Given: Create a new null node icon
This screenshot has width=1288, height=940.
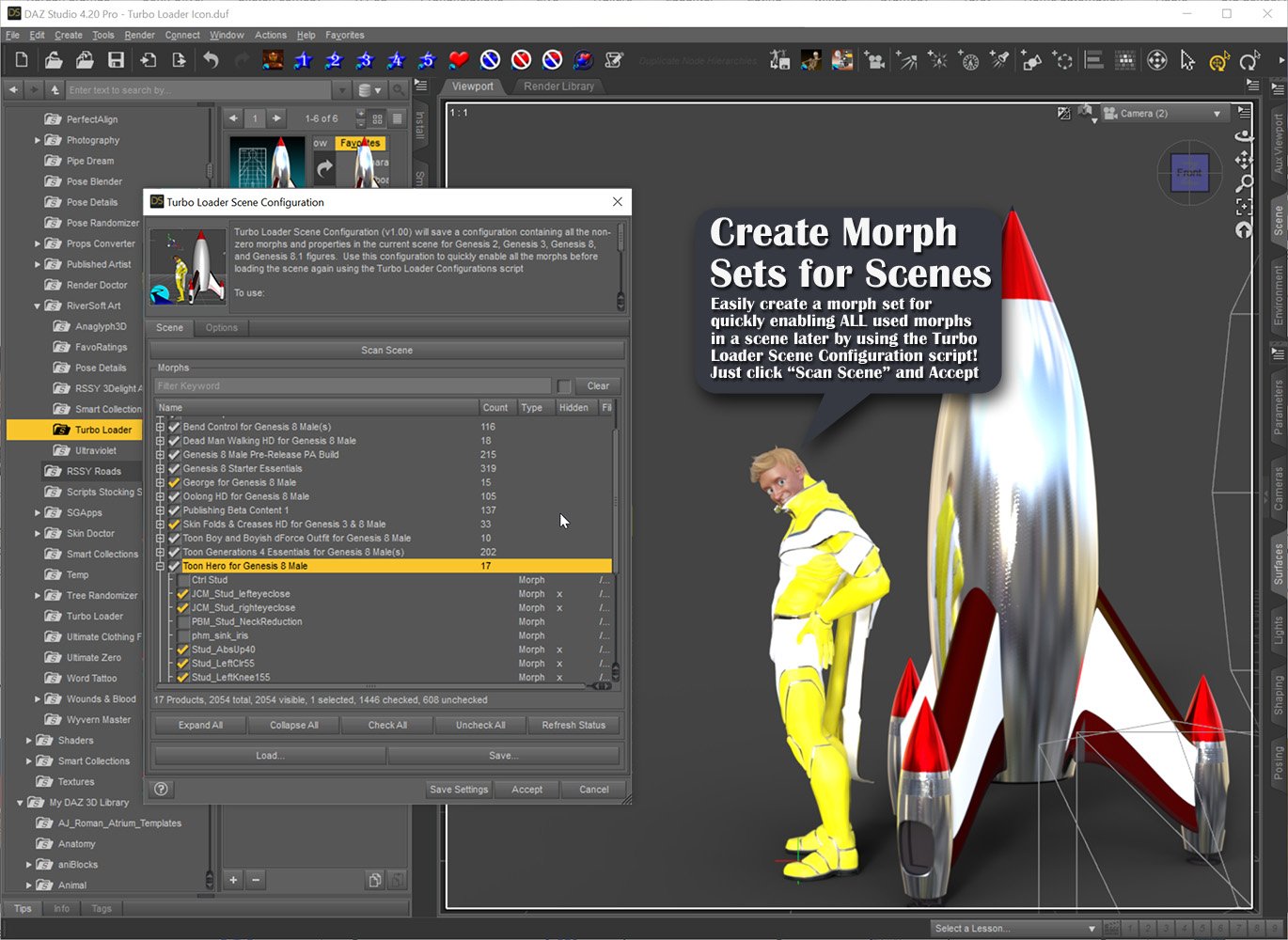Looking at the screenshot, I should [x=1063, y=61].
